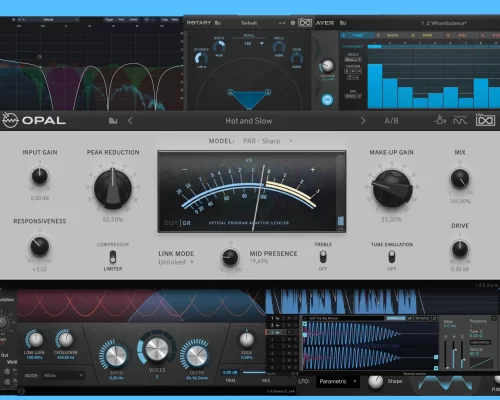This screenshot has width=500, height=400.
Task: Go to the next Opal preset
Action: tap(363, 121)
